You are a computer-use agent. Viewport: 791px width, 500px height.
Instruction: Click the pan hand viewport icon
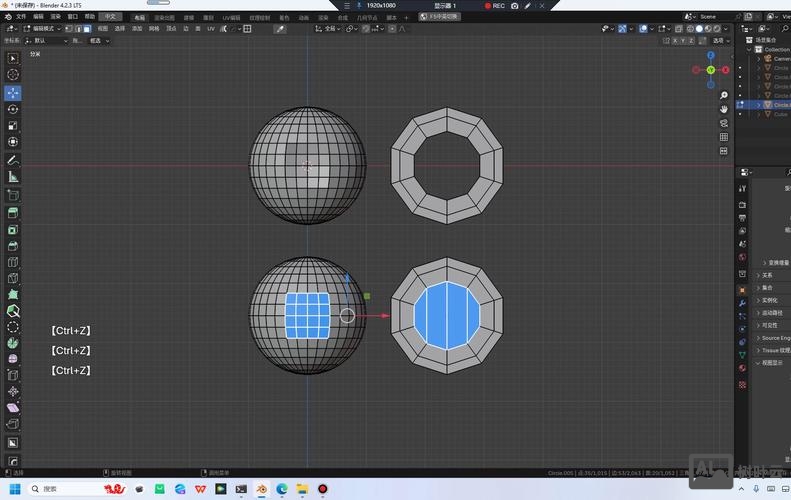pos(724,108)
